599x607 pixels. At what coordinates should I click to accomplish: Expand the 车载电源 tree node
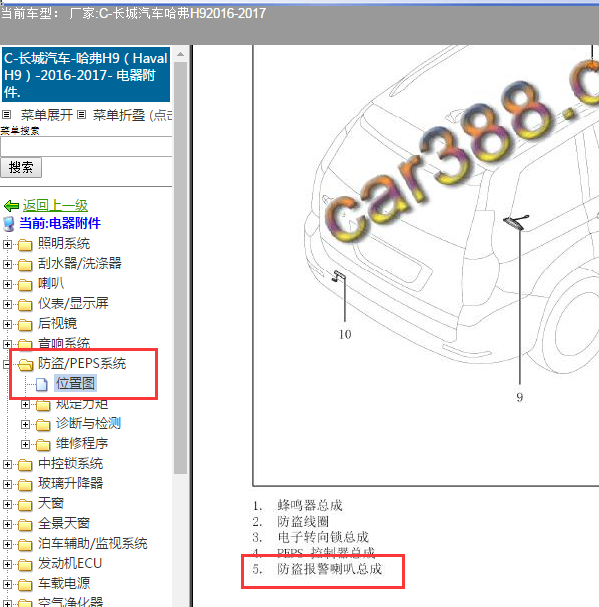pyautogui.click(x=7, y=585)
